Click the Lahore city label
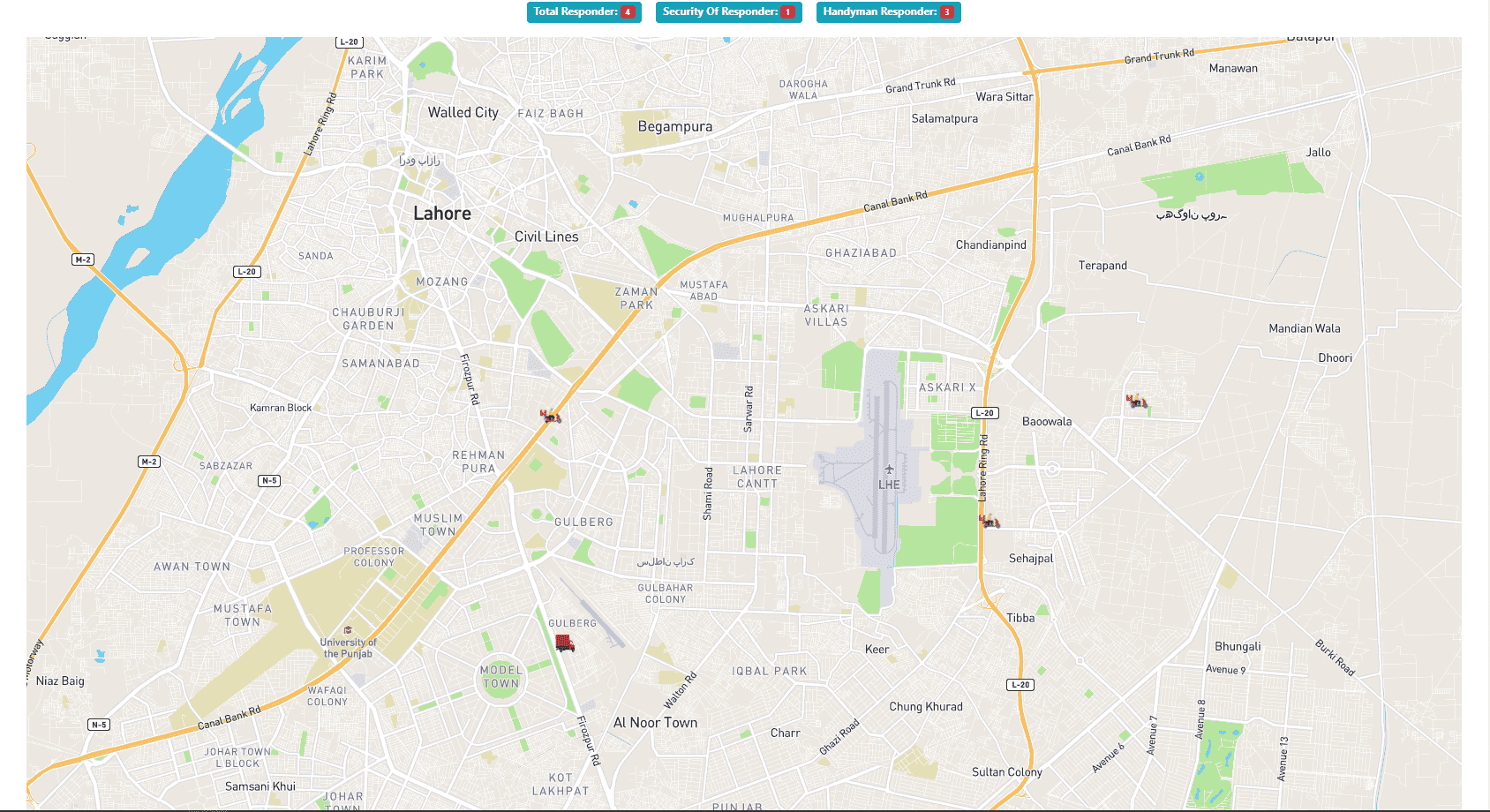The height and width of the screenshot is (812, 1490). coord(442,214)
